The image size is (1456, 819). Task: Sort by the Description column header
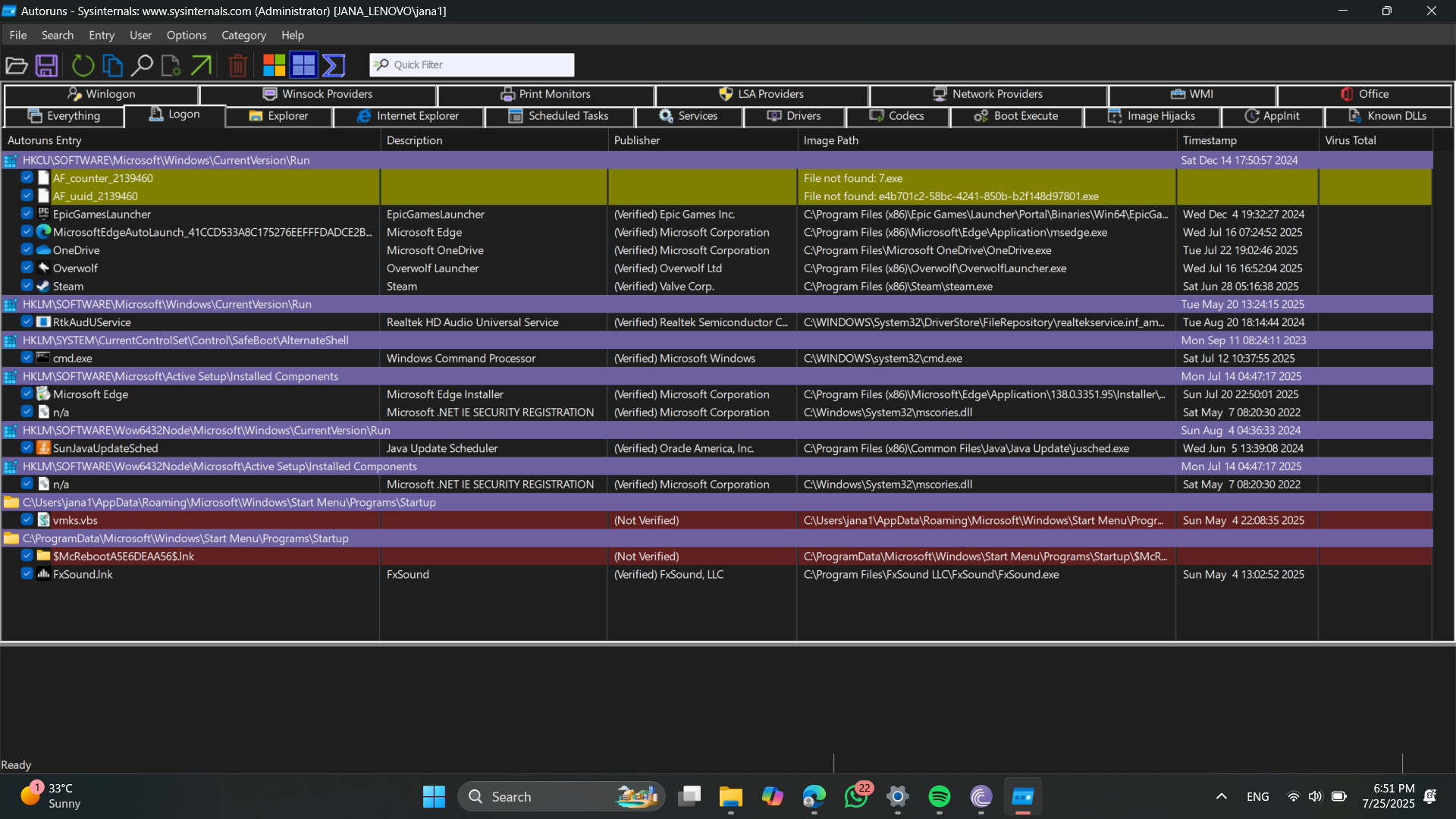[x=494, y=140]
